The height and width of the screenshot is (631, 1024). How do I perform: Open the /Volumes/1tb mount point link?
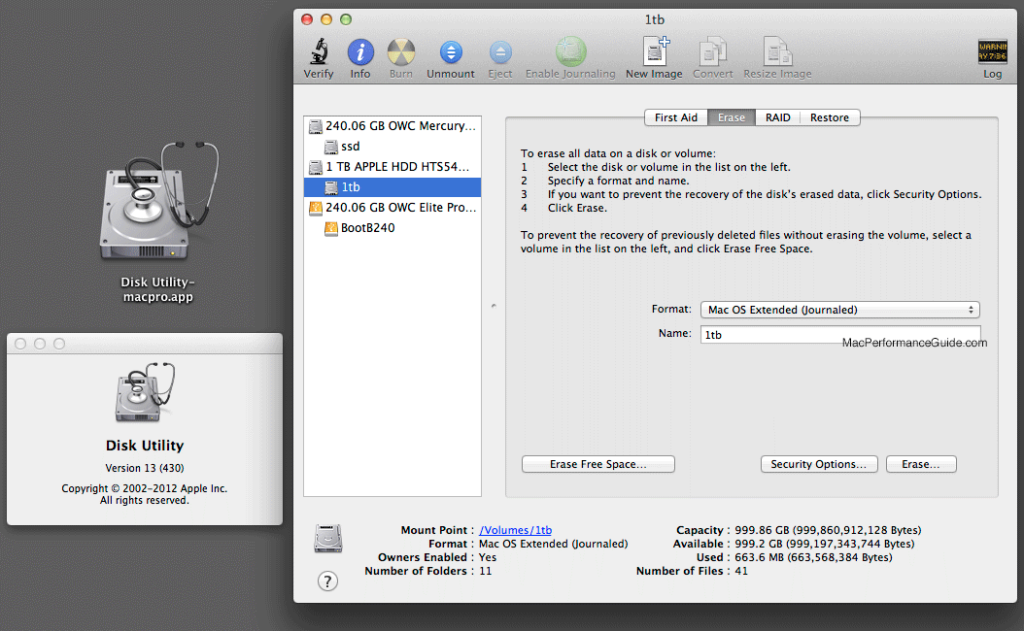tap(516, 530)
